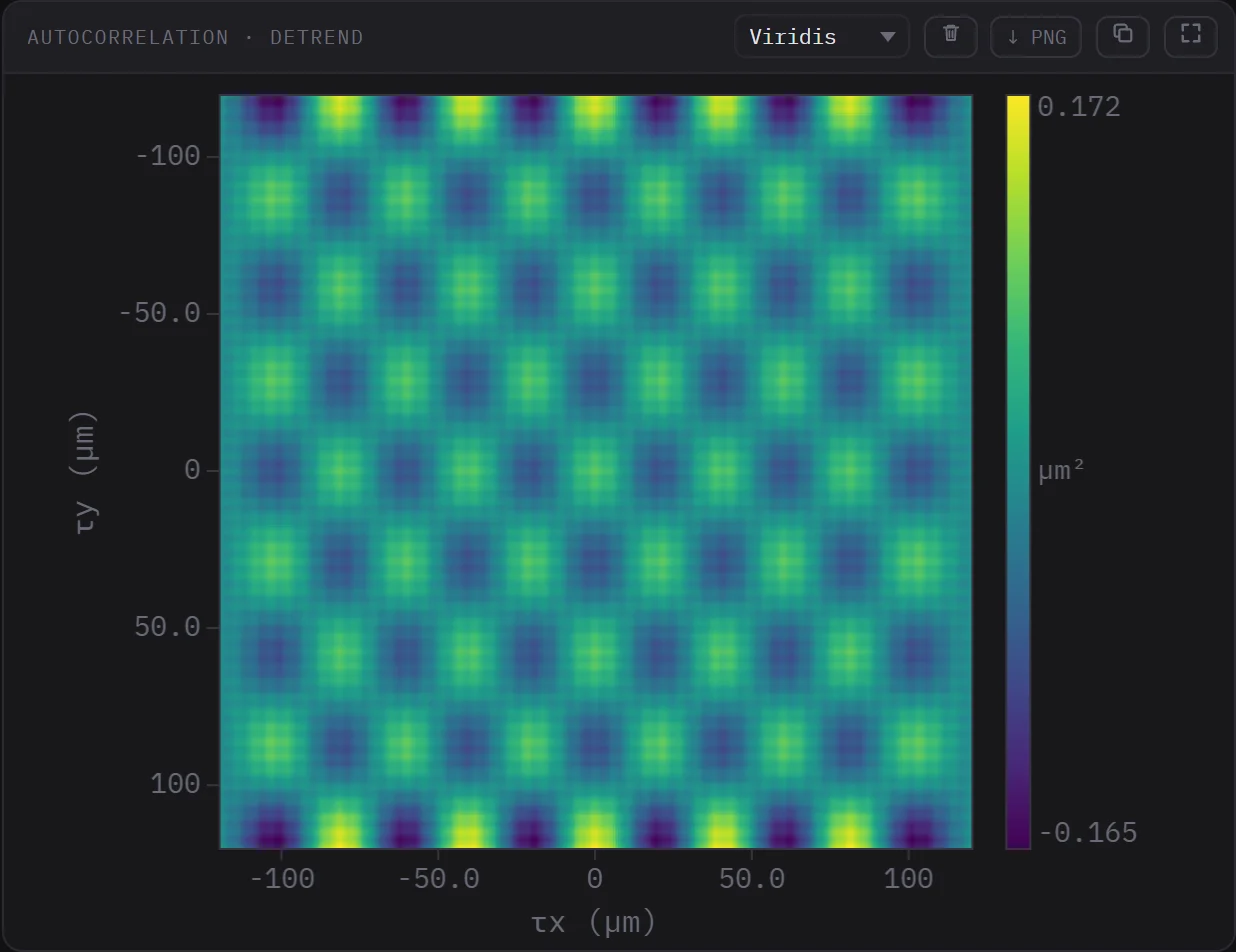Open the Viridis colormap dropdown

pyautogui.click(x=821, y=37)
